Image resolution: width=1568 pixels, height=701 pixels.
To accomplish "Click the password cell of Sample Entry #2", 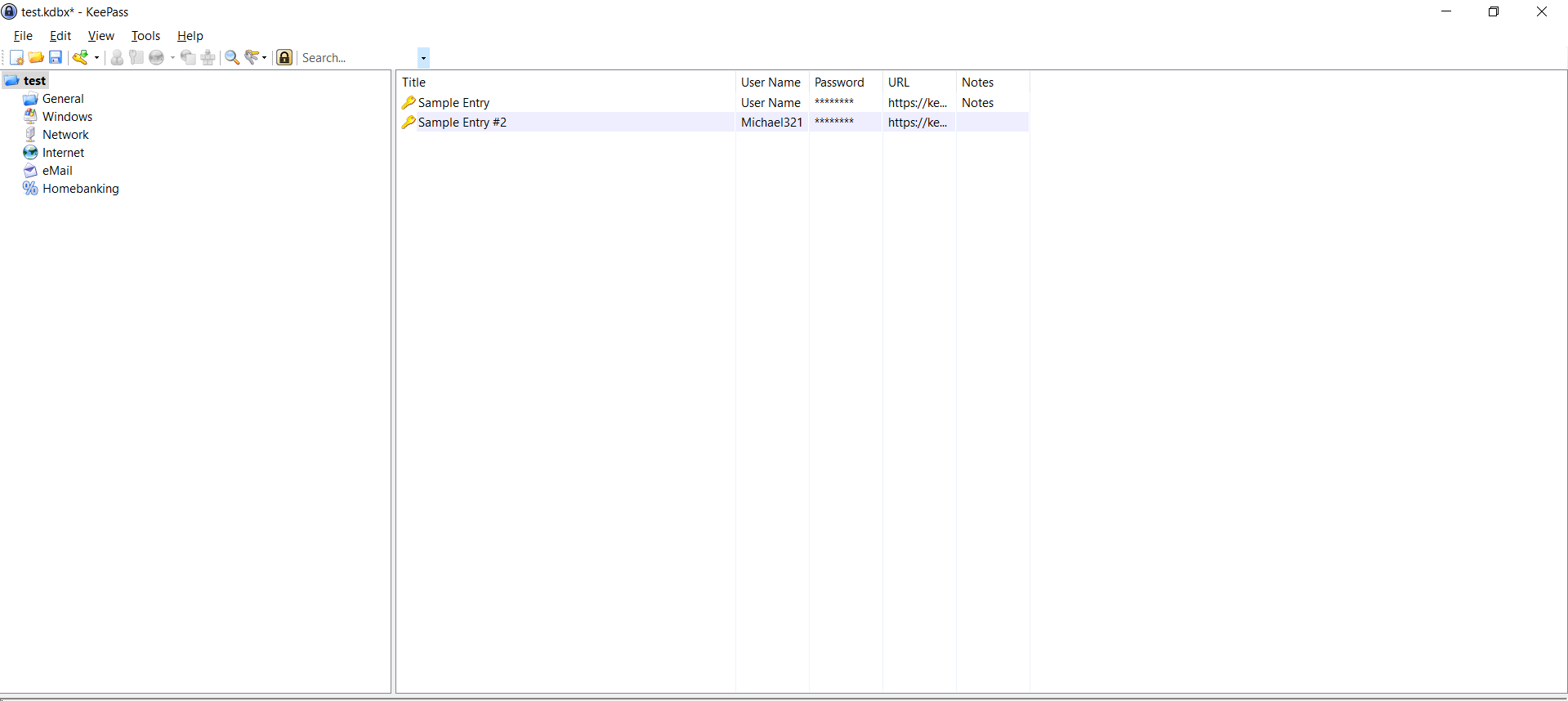I will pyautogui.click(x=846, y=122).
